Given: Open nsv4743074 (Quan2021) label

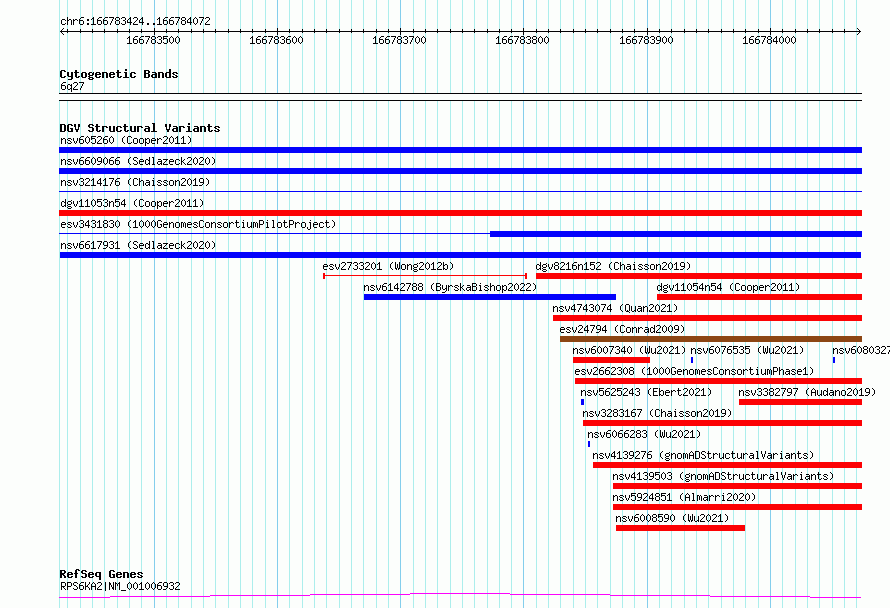Looking at the screenshot, I should point(615,308).
